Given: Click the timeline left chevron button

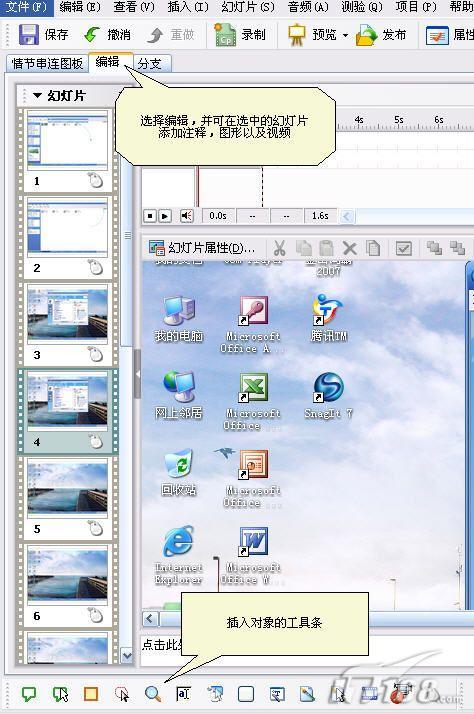Looking at the screenshot, I should pyautogui.click(x=347, y=216).
